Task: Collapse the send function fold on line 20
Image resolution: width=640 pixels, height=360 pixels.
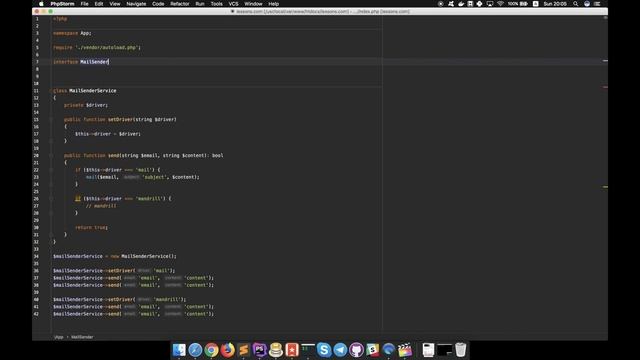Action: pos(51,156)
